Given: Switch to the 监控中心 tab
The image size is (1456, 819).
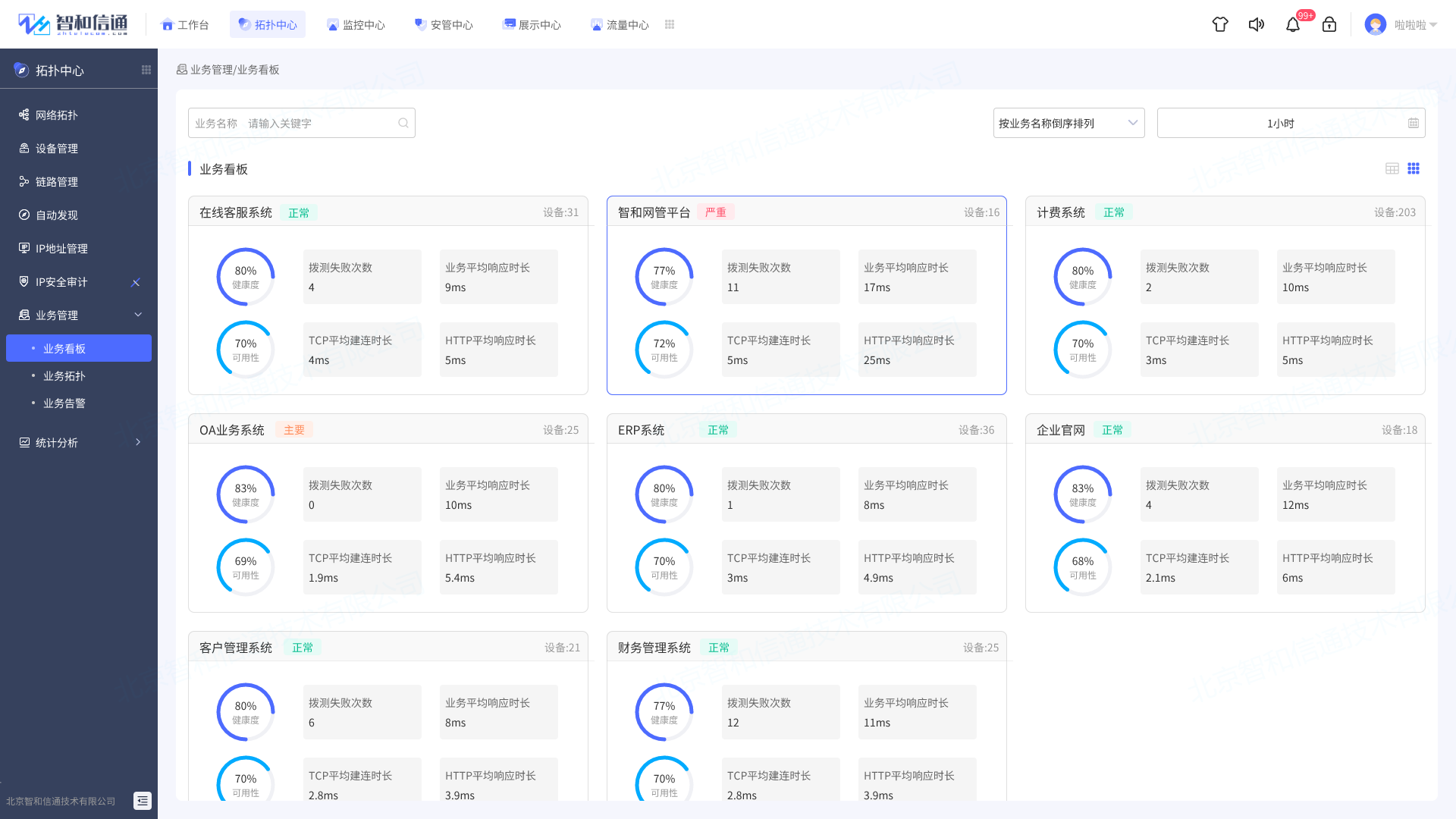Looking at the screenshot, I should pos(356,24).
